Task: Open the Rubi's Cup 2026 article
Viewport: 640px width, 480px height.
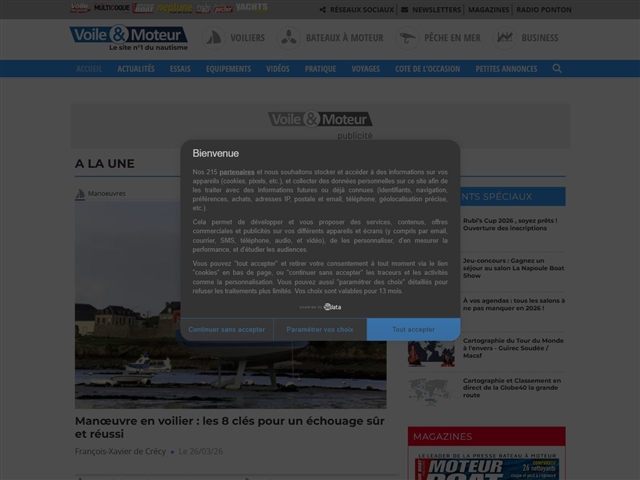Action: [509, 225]
